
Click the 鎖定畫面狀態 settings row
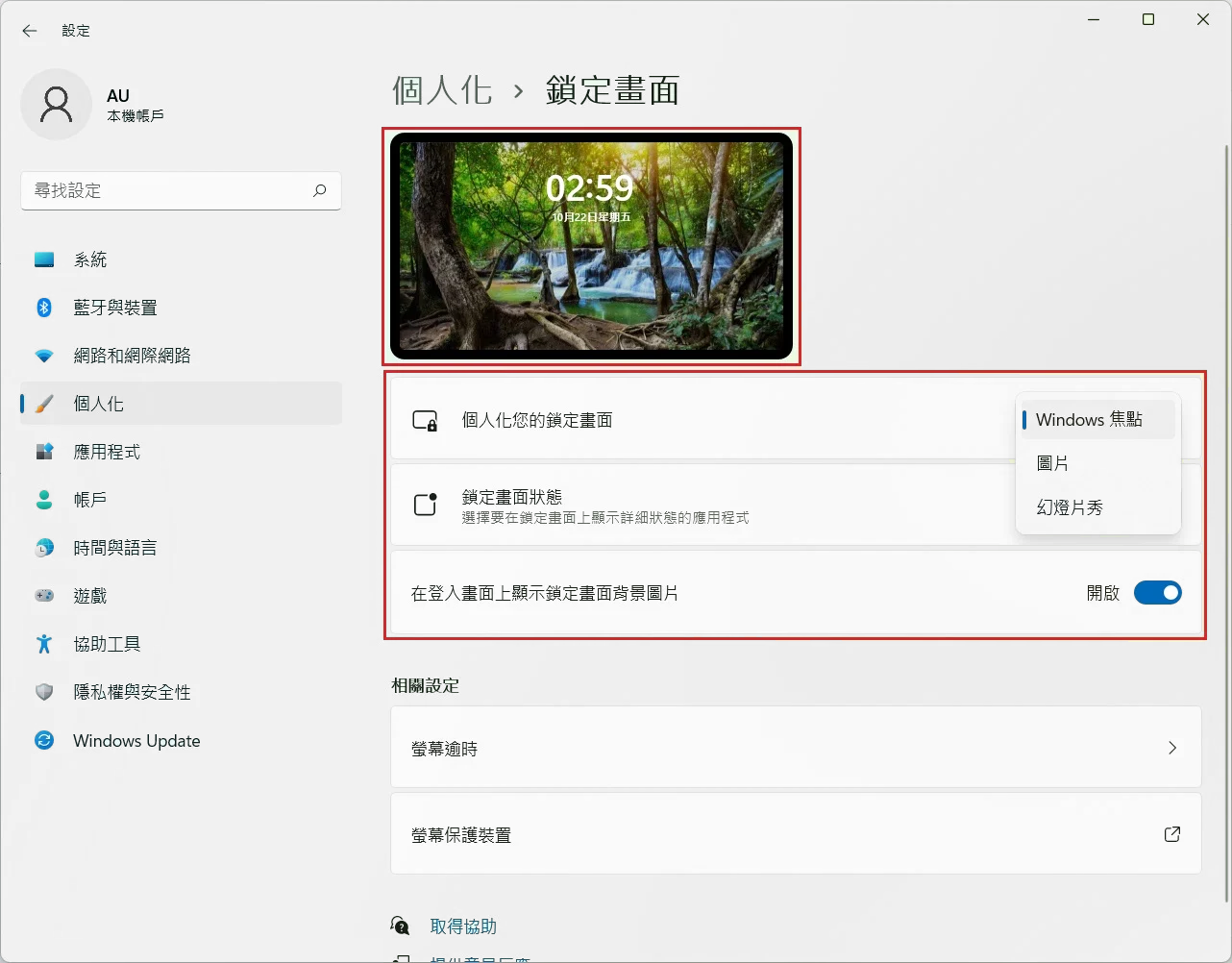tap(796, 505)
